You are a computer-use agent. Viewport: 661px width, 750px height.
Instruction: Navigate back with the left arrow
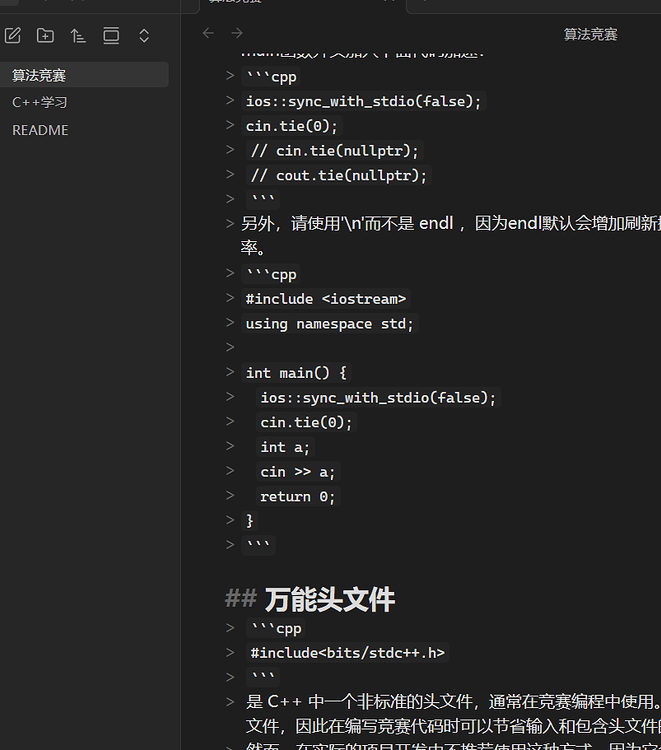coord(208,33)
